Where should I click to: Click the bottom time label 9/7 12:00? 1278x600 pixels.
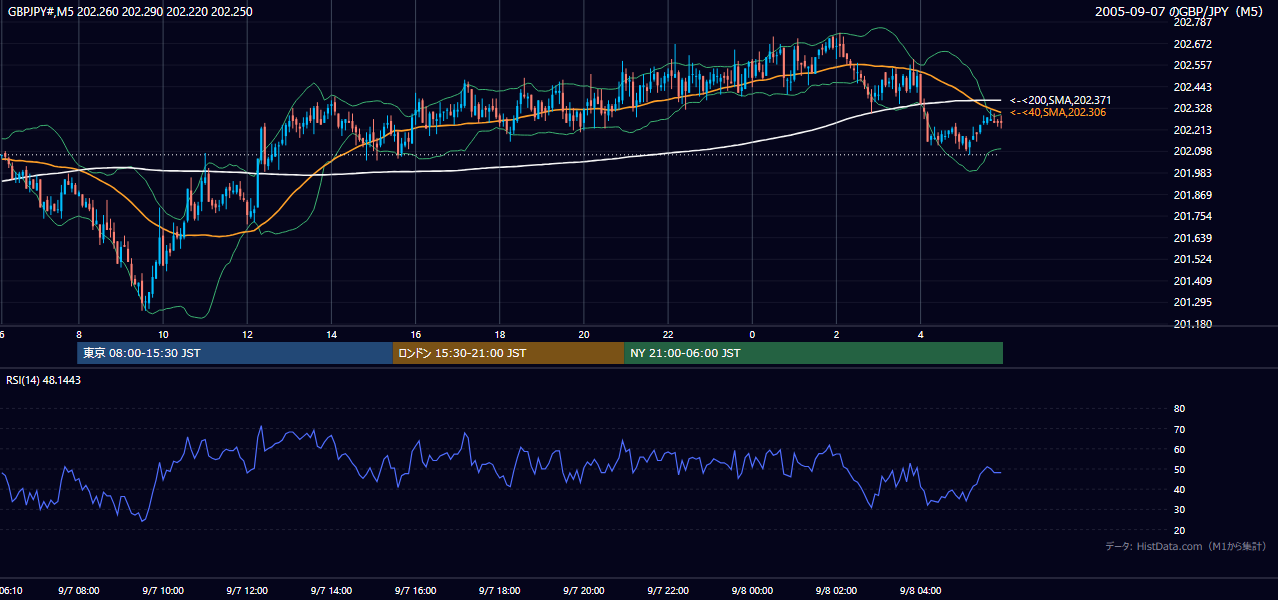tap(246, 591)
